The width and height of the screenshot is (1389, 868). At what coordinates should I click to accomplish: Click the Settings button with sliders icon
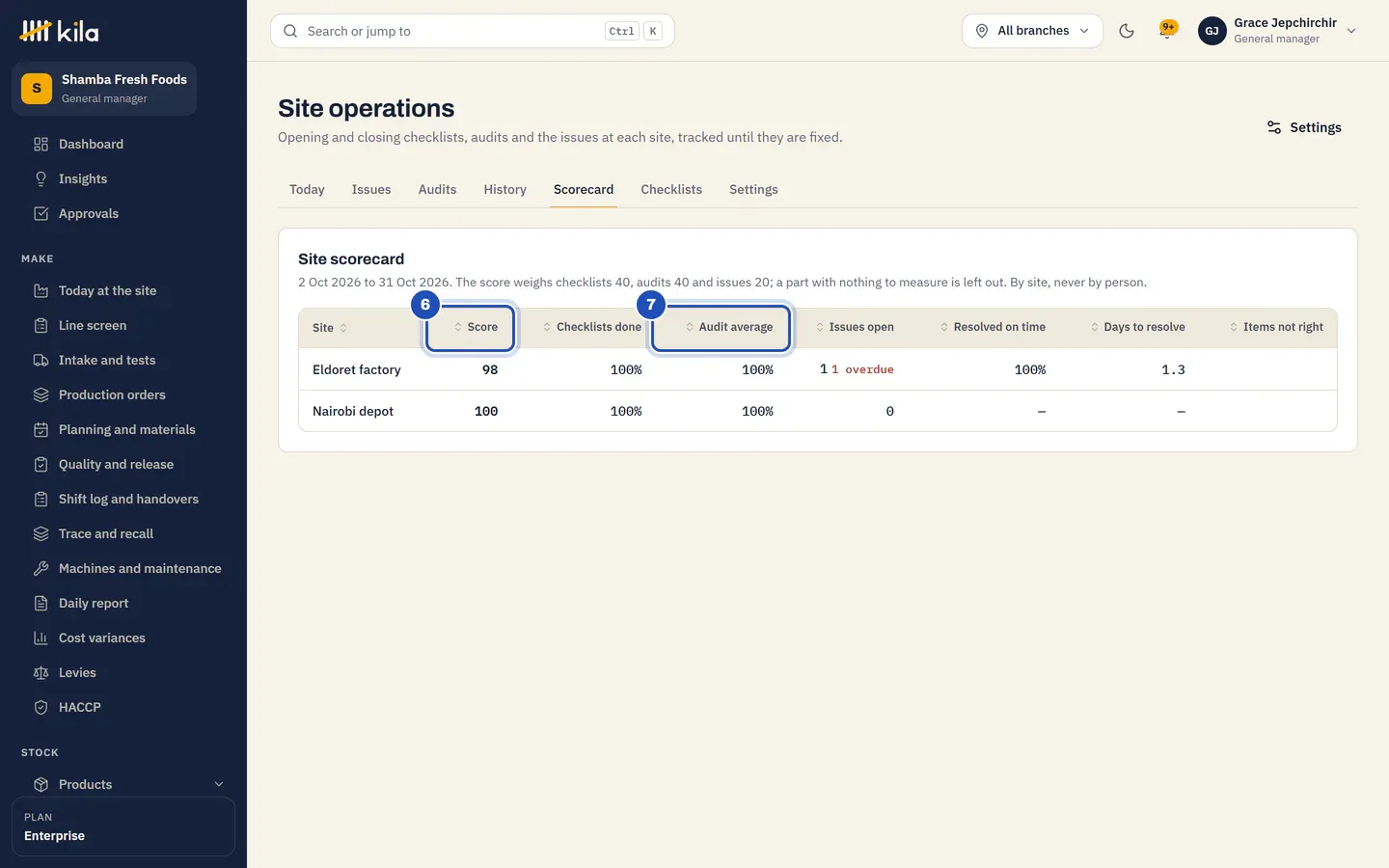(x=1304, y=127)
